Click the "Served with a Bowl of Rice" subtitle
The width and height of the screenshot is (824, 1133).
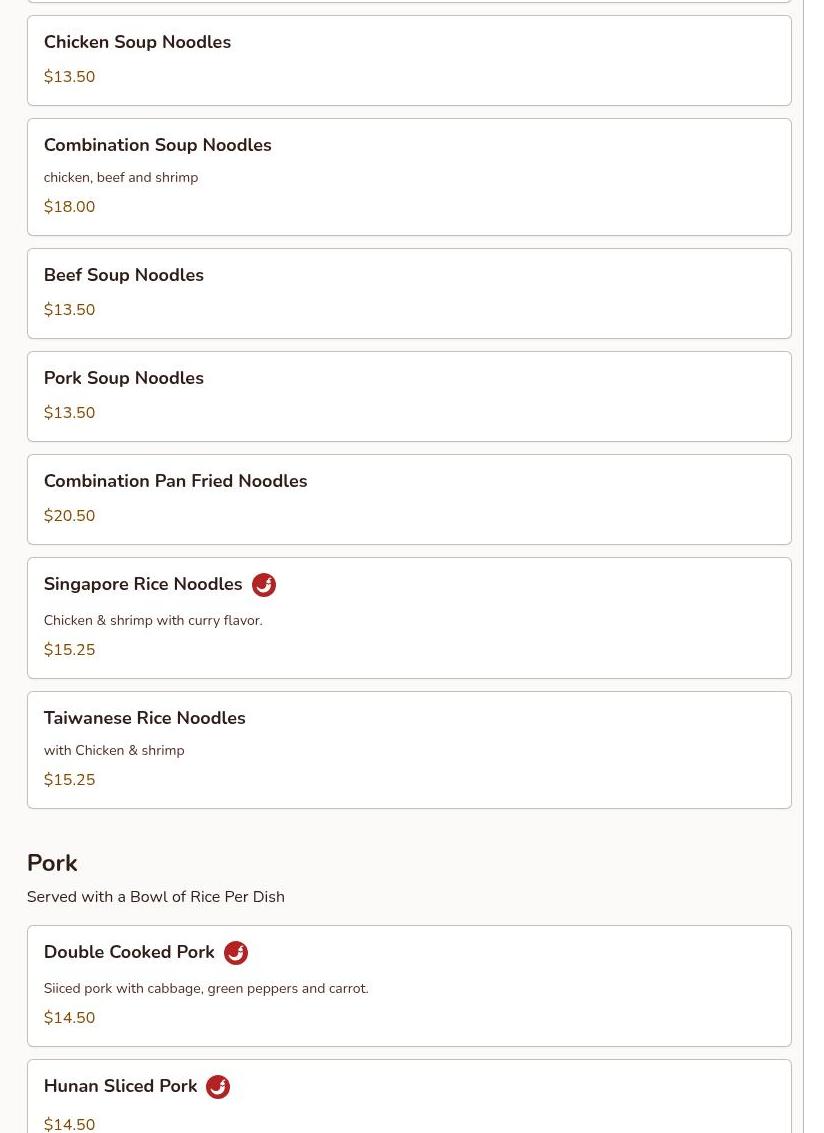[155, 897]
